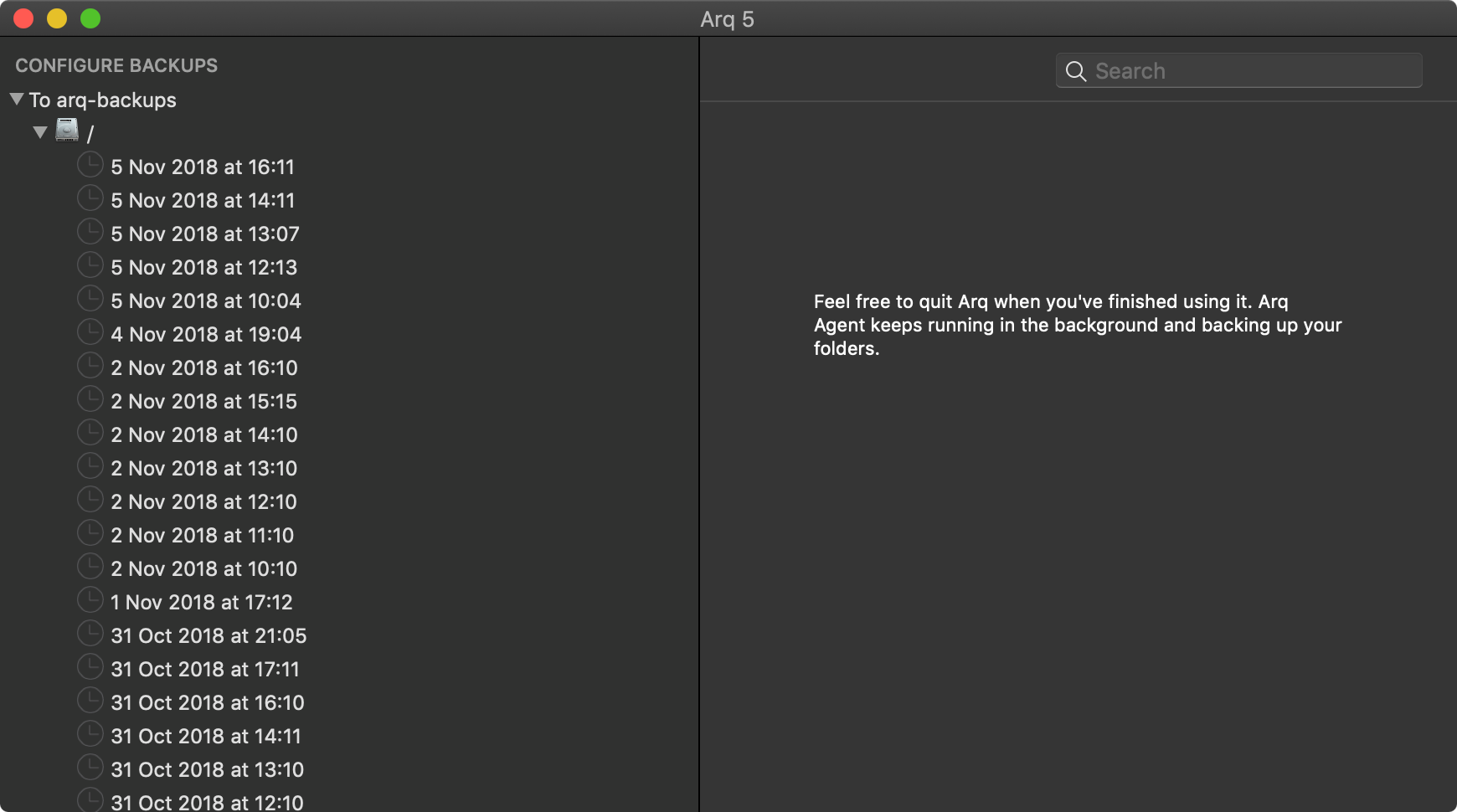Click the clock icon beside 31 Oct 2018 at 17:11
This screenshot has height=812, width=1457.
tap(90, 667)
